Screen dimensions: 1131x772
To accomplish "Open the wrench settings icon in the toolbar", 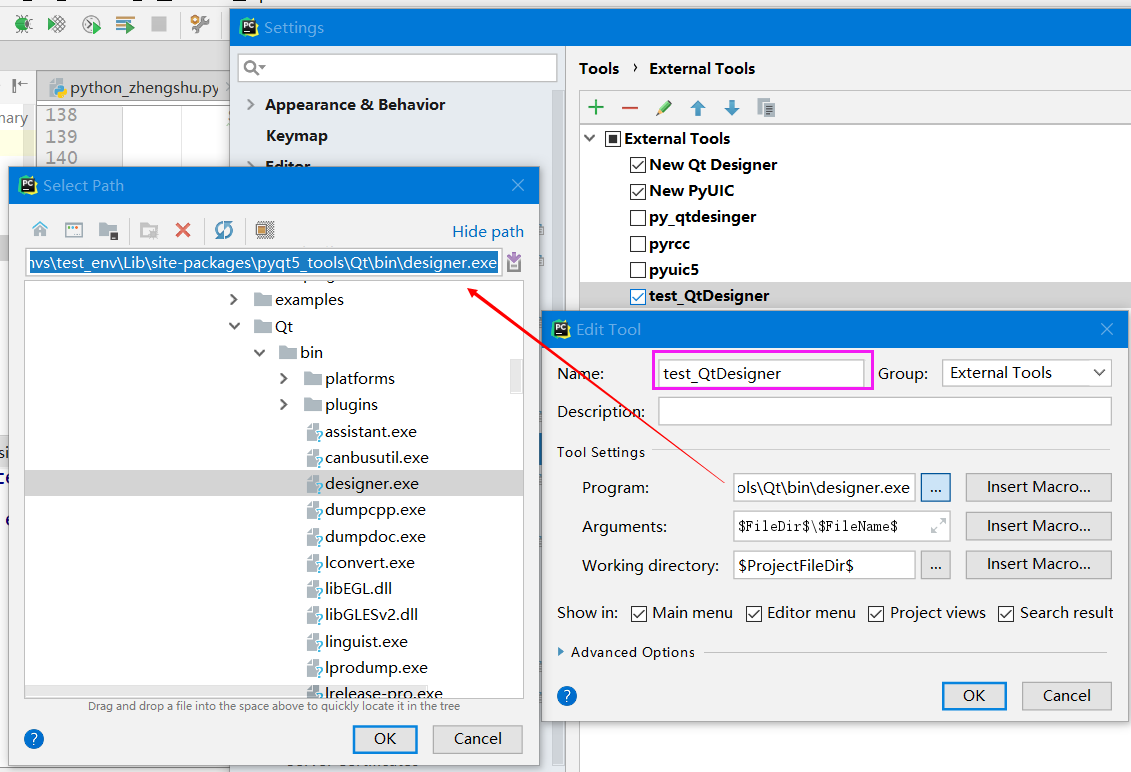I will 199,24.
